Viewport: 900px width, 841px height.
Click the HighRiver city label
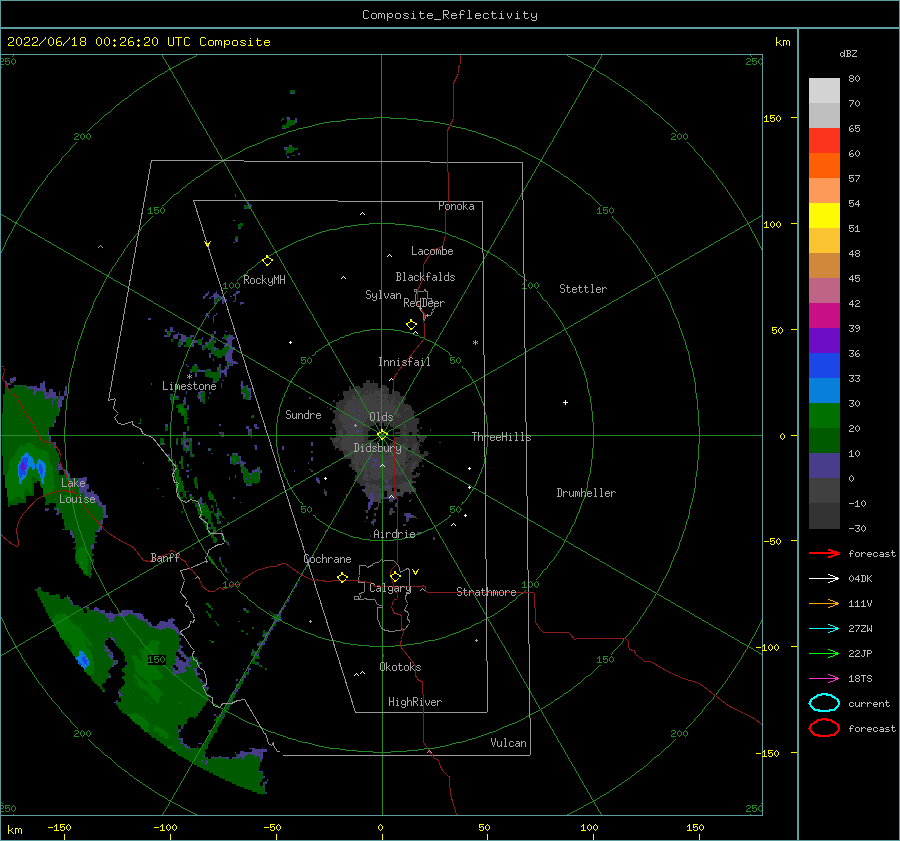tap(415, 702)
